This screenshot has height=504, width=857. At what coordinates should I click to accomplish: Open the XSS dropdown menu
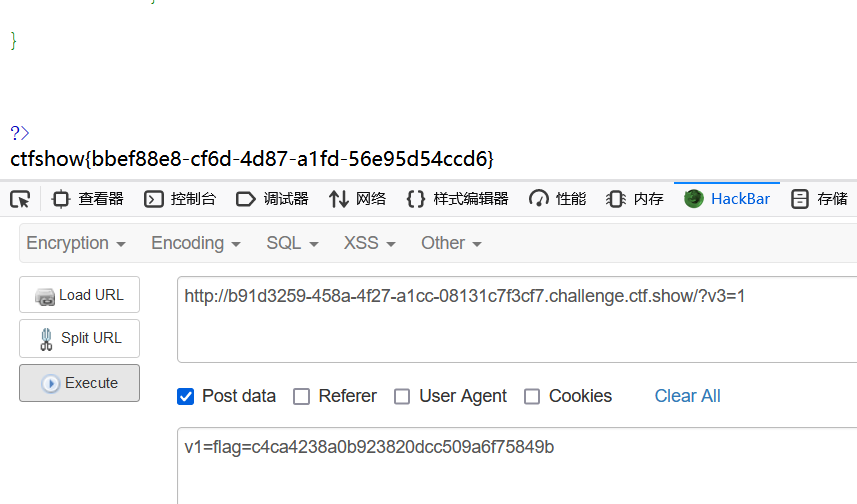367,243
